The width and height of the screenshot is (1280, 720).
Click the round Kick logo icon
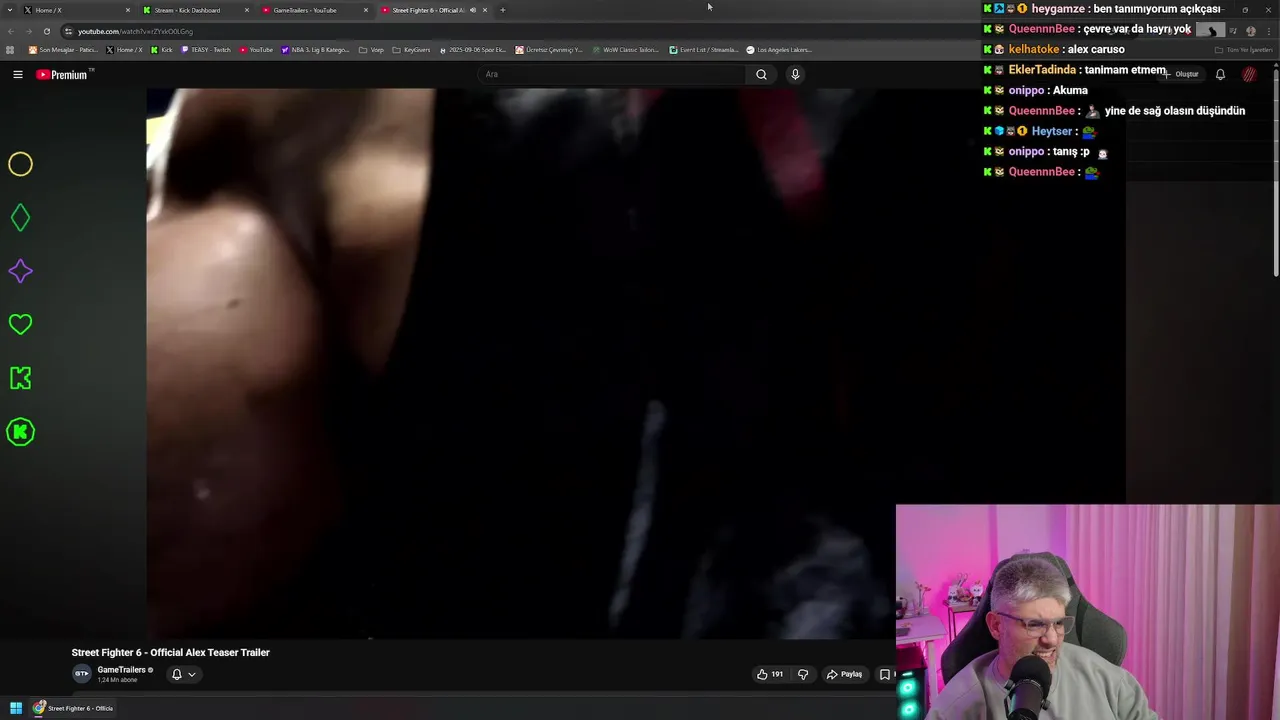(20, 432)
